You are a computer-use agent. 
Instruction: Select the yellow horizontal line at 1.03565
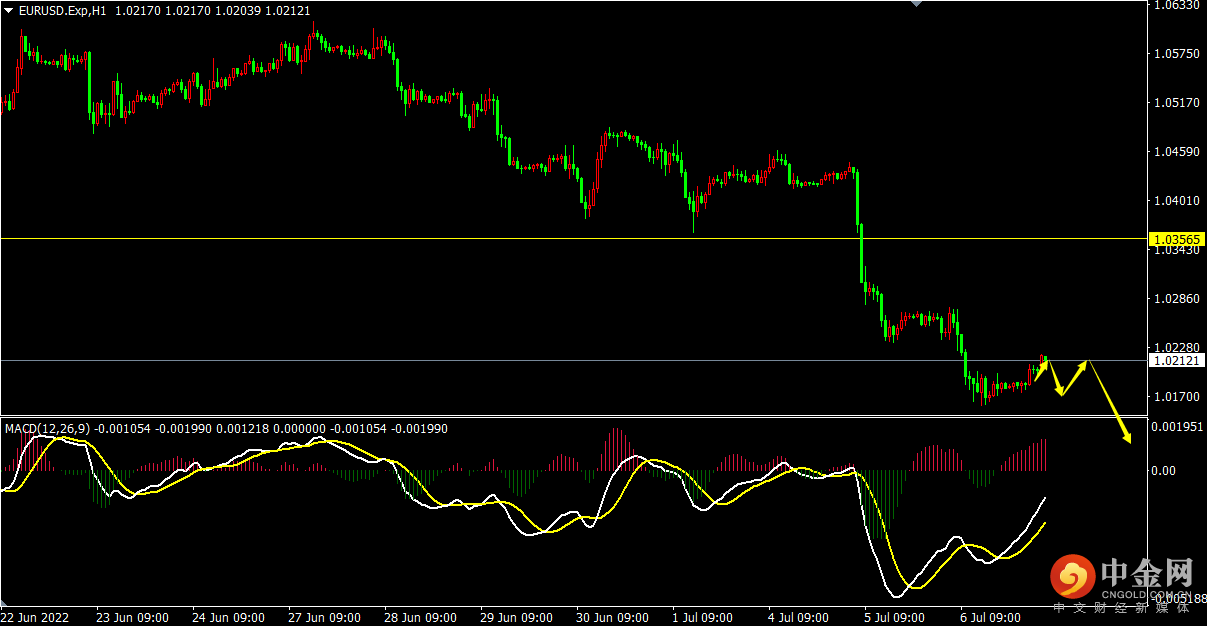coord(572,239)
